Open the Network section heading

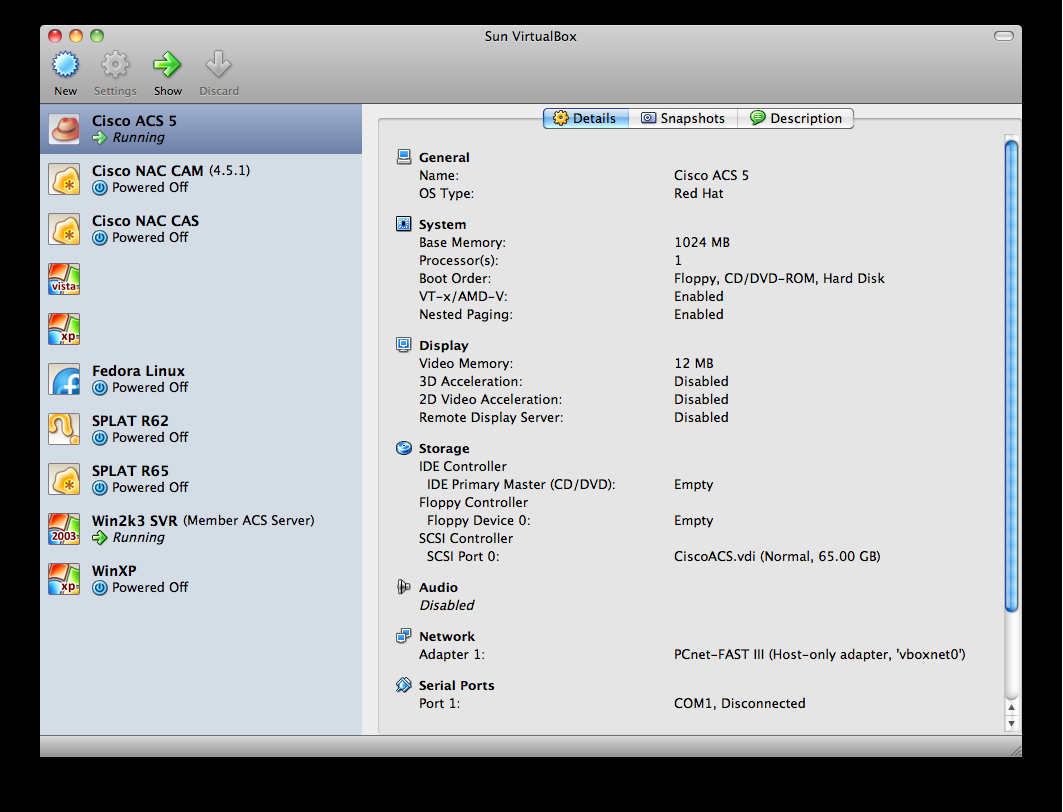(x=447, y=637)
